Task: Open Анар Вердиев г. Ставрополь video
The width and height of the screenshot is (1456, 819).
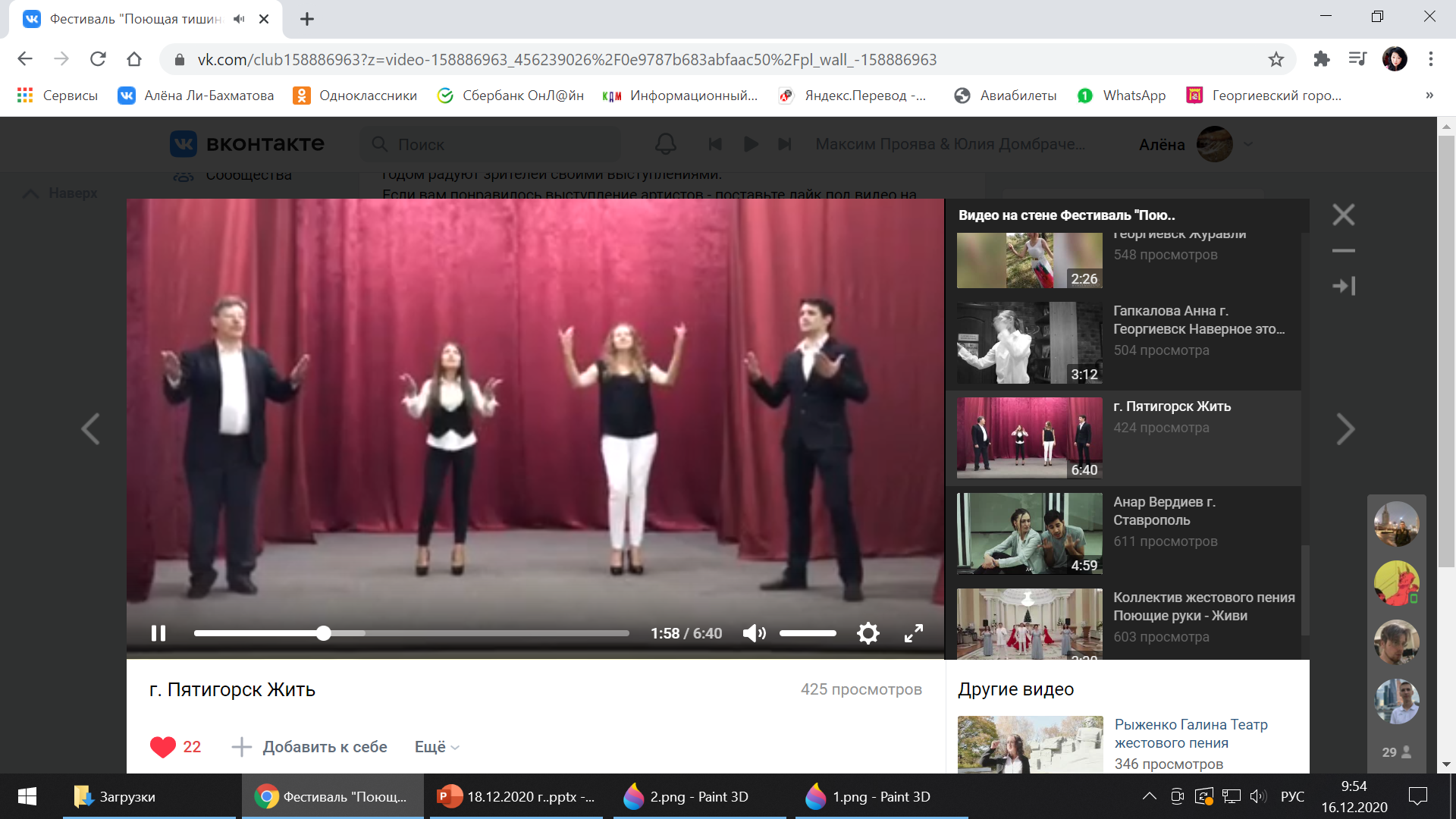Action: (1124, 533)
